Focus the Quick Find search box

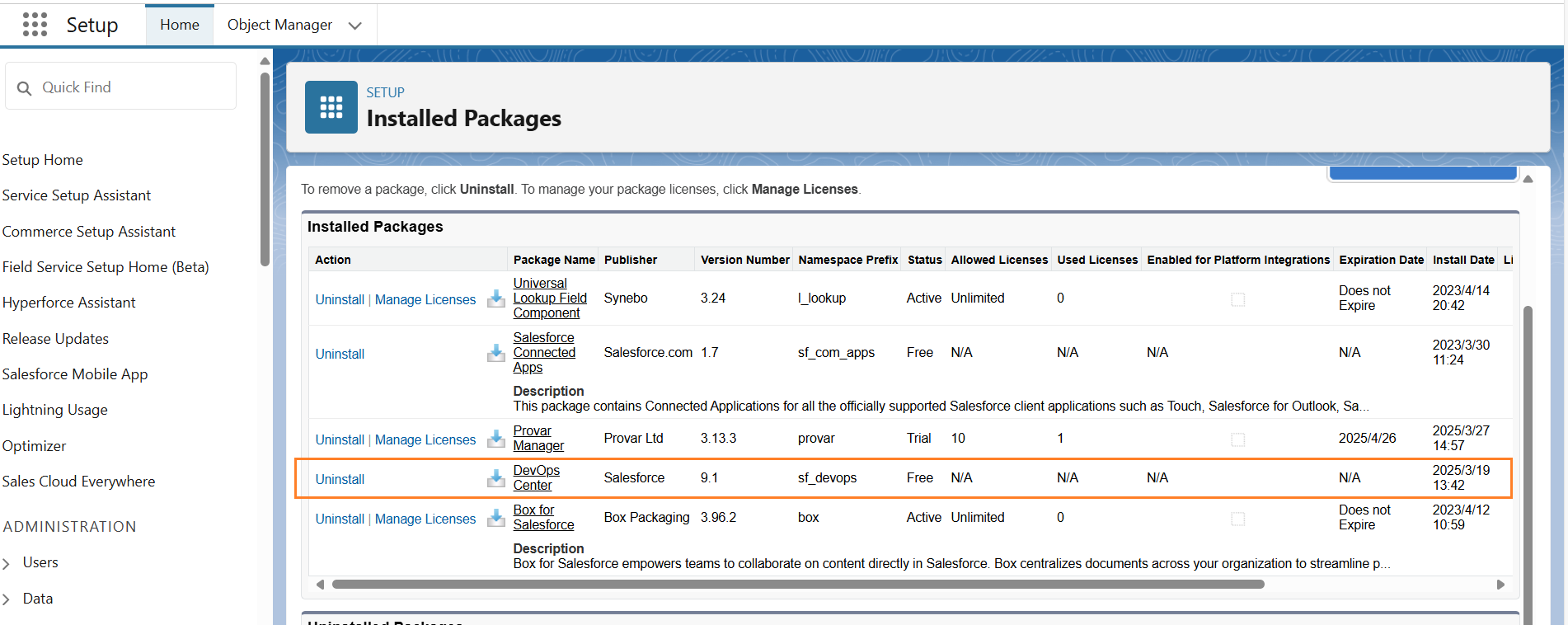pos(121,87)
